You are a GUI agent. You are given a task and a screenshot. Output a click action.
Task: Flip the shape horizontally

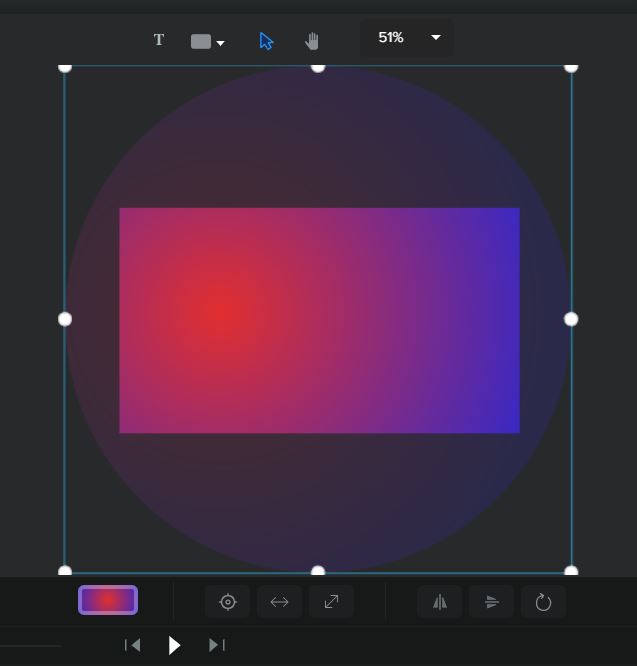440,602
